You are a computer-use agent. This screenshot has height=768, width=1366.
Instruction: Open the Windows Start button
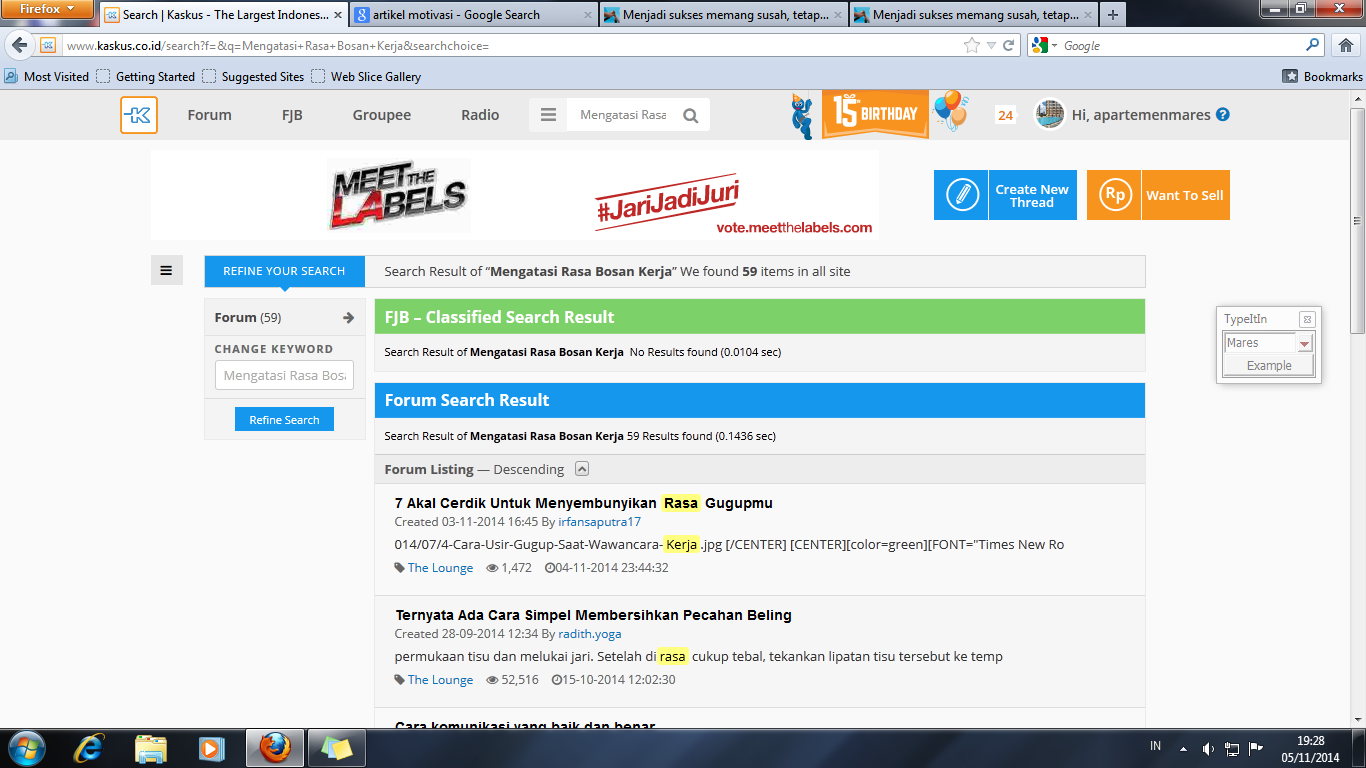25,748
